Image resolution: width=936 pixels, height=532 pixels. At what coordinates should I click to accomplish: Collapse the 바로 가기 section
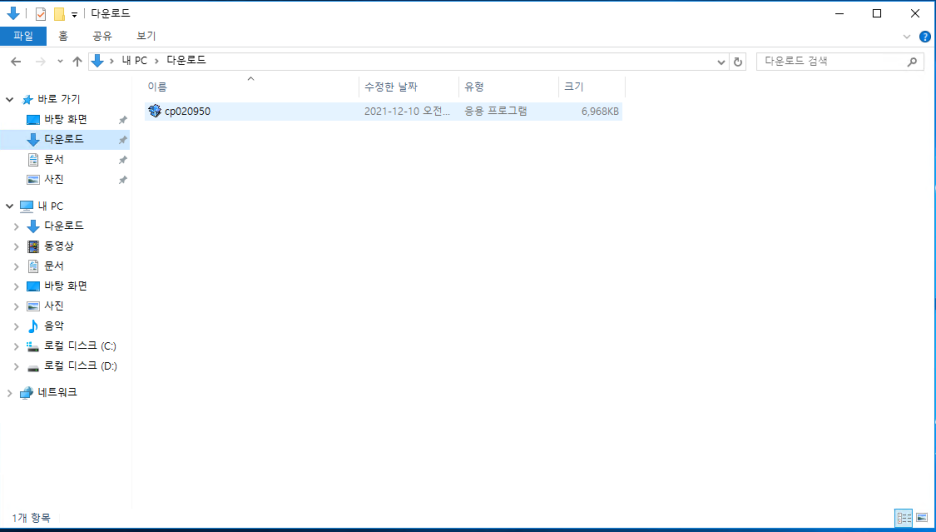(x=10, y=100)
